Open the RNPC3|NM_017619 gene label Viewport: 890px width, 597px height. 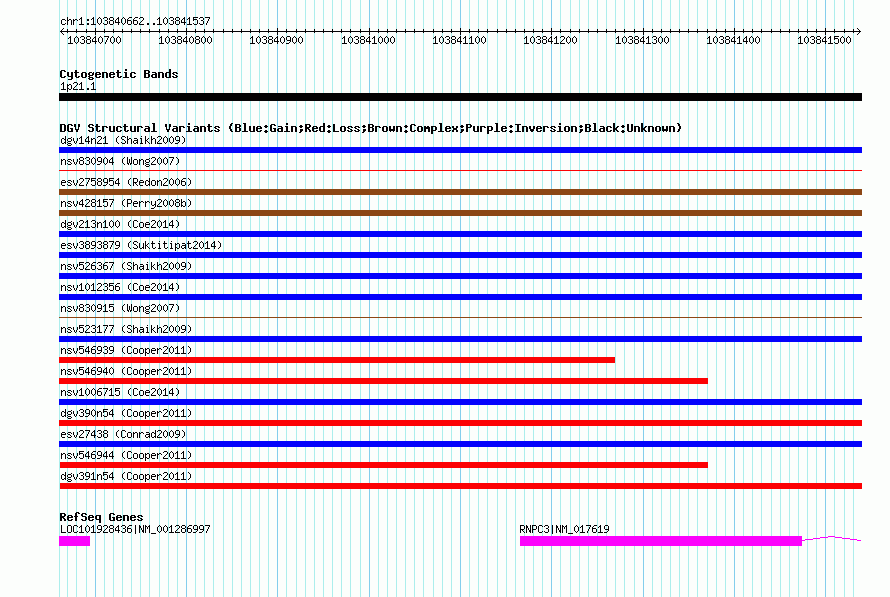564,529
